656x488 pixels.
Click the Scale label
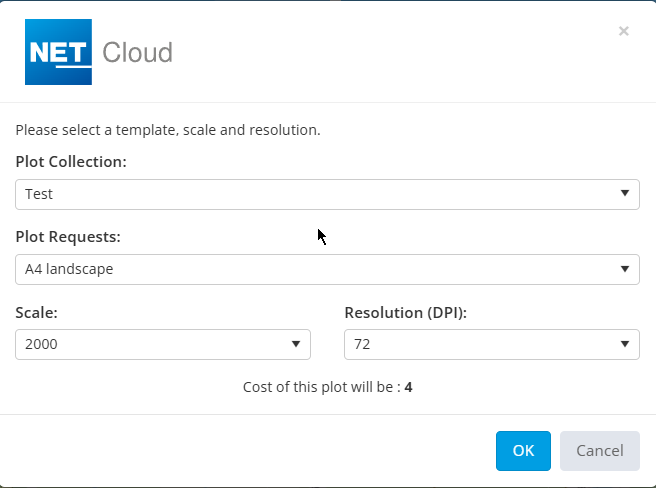(x=36, y=312)
